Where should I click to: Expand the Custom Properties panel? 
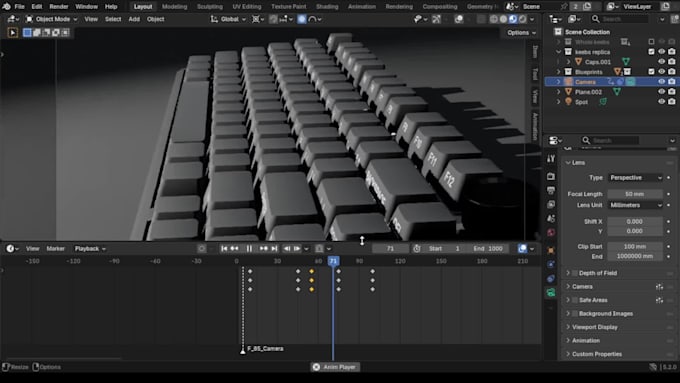point(568,354)
